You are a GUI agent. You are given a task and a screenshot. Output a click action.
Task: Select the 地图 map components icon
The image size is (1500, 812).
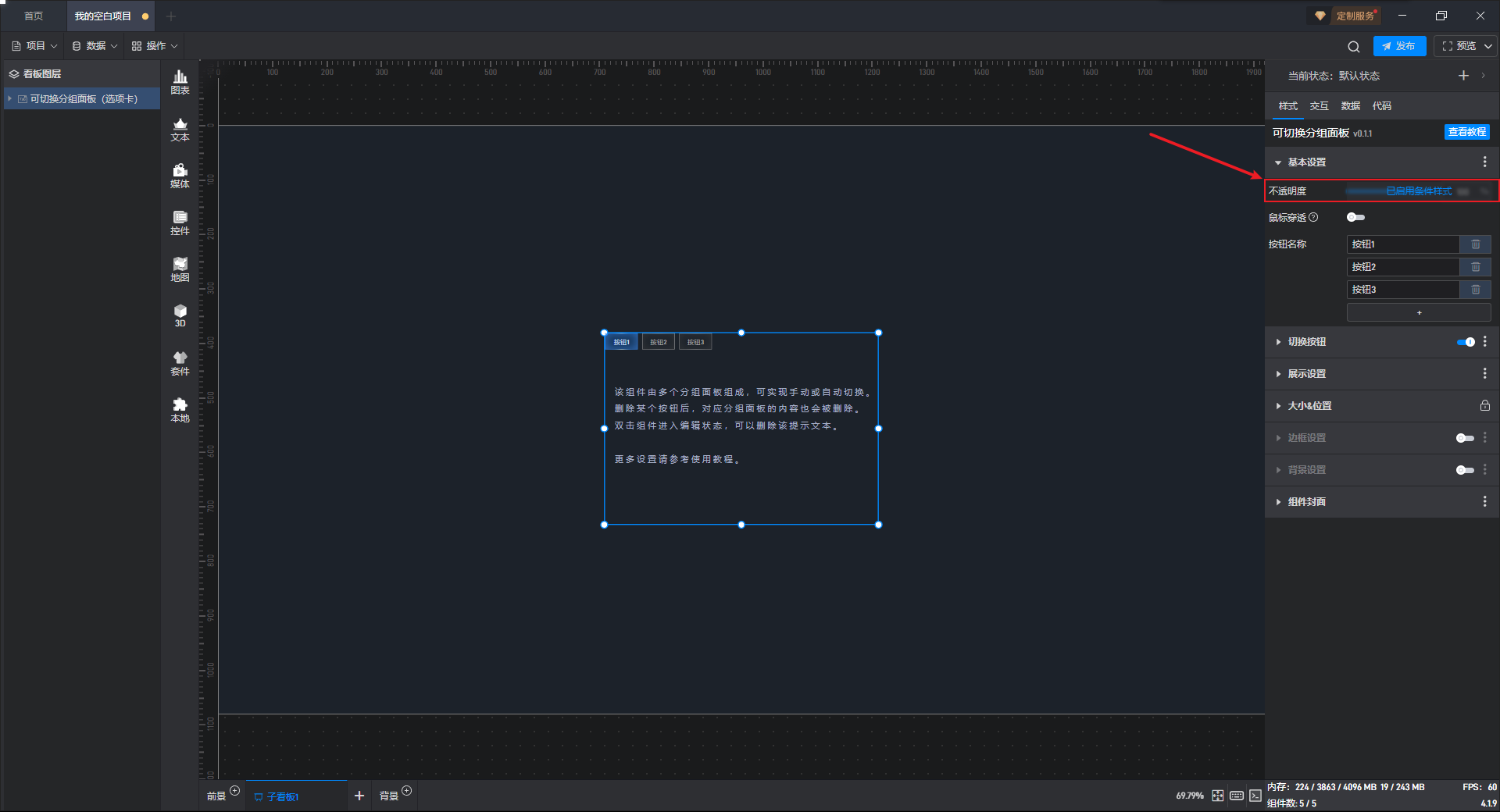coord(180,269)
